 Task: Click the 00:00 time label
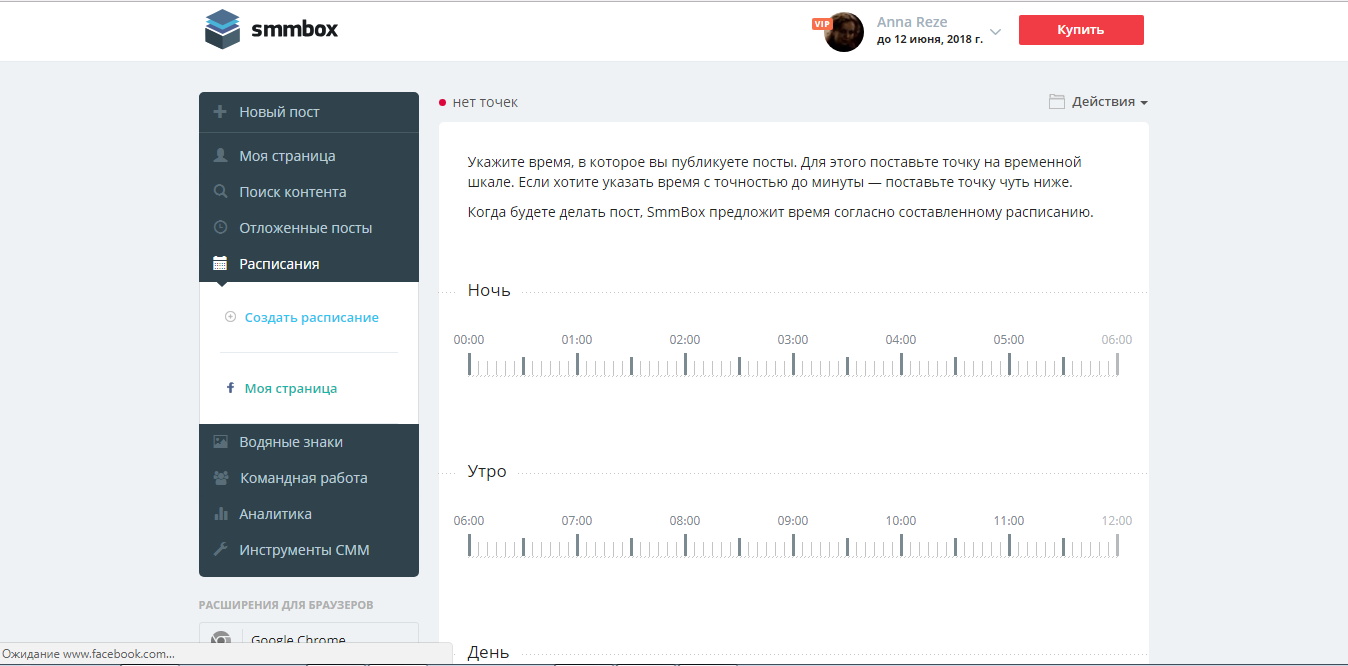click(469, 340)
